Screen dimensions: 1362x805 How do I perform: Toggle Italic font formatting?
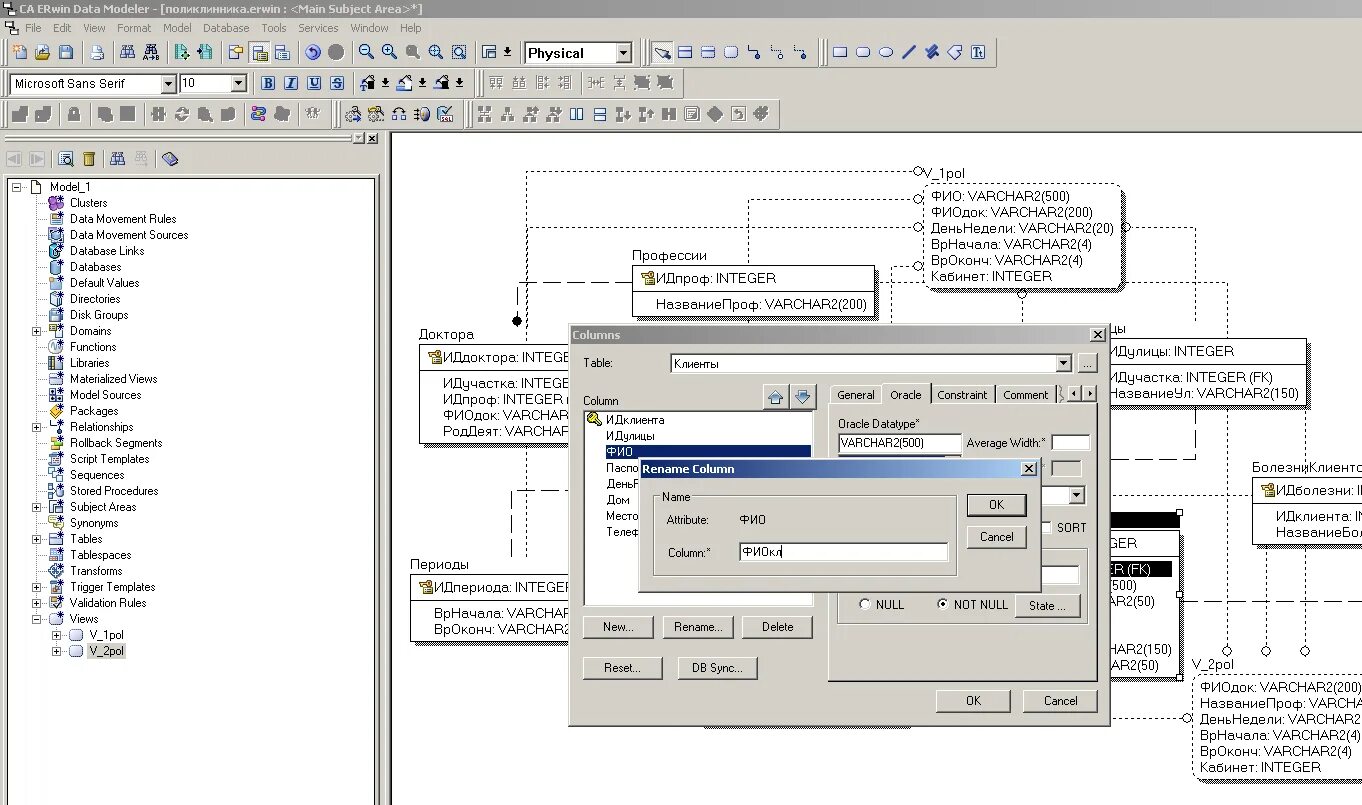pyautogui.click(x=291, y=83)
